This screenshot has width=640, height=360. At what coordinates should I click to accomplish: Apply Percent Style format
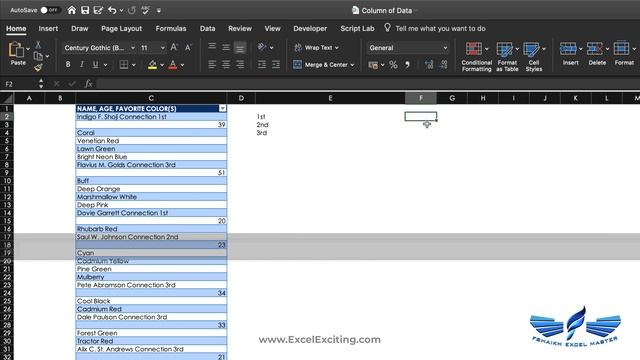point(393,65)
